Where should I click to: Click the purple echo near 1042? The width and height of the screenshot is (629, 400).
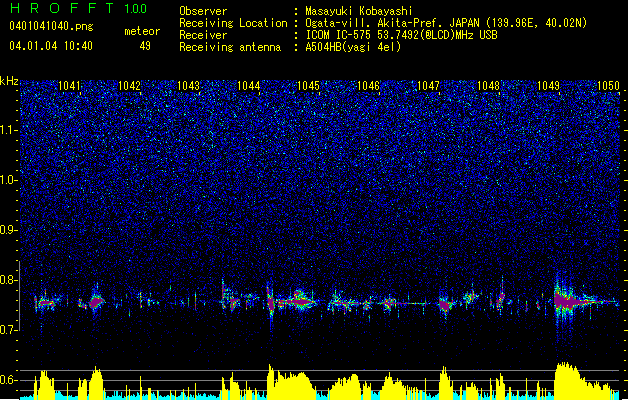click(x=96, y=302)
